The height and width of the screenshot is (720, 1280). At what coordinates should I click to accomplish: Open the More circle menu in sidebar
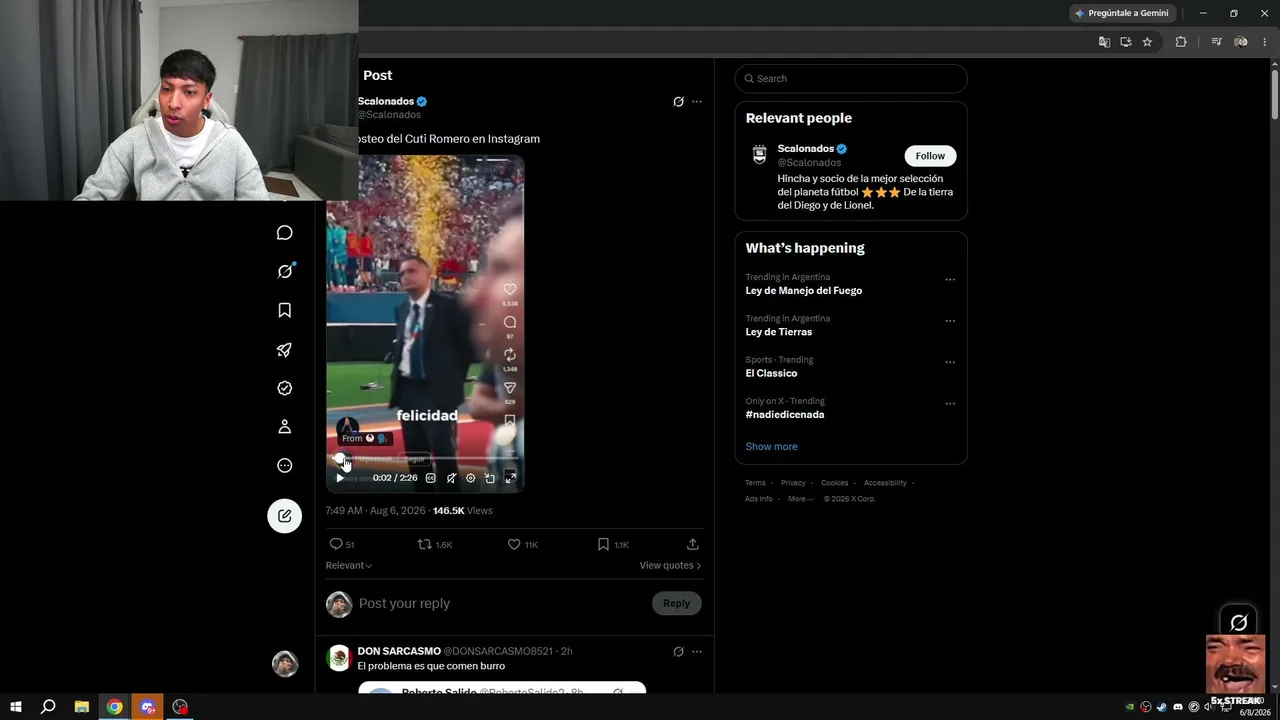click(x=285, y=465)
